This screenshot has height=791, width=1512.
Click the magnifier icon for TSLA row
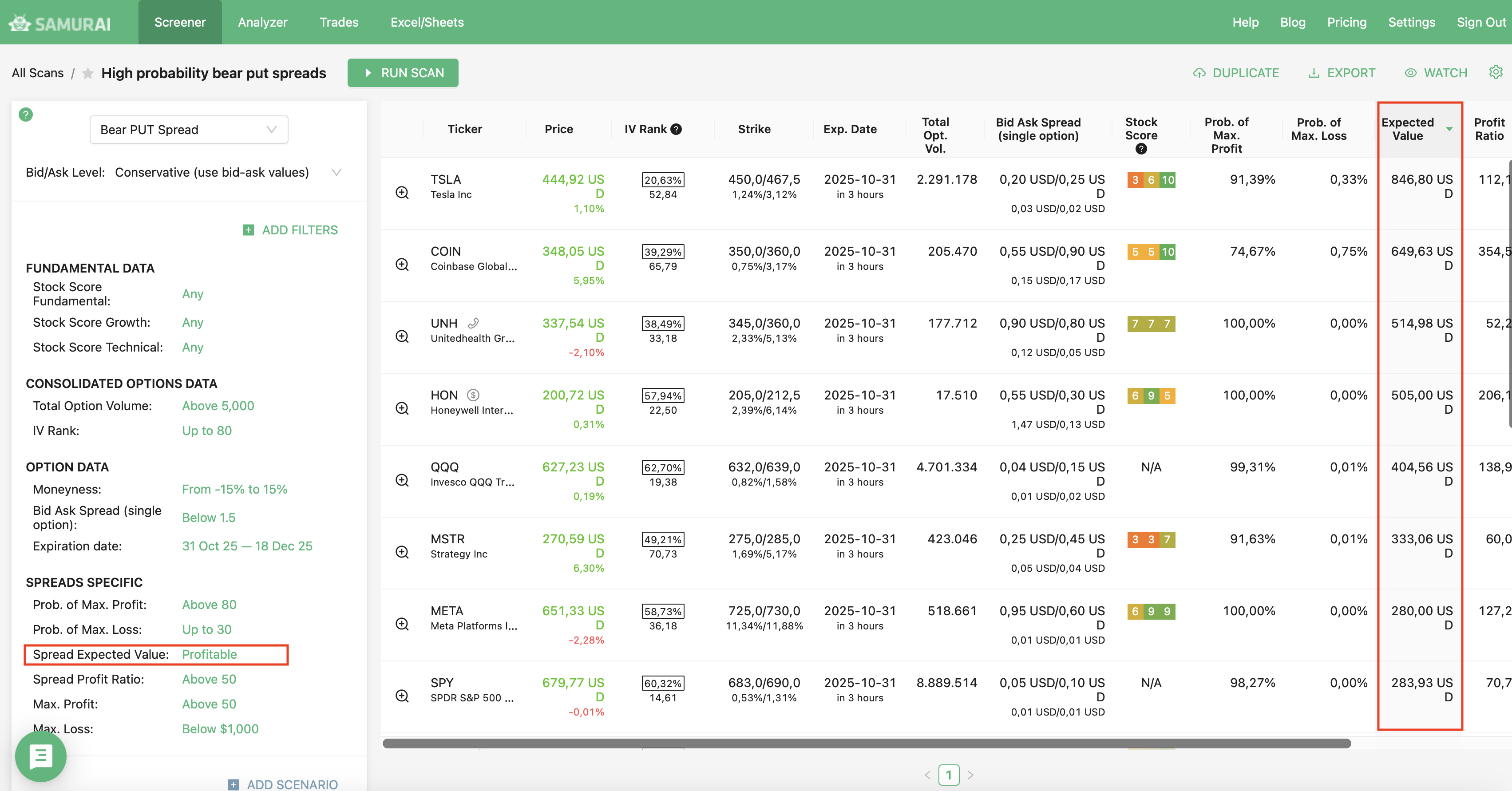click(x=402, y=193)
